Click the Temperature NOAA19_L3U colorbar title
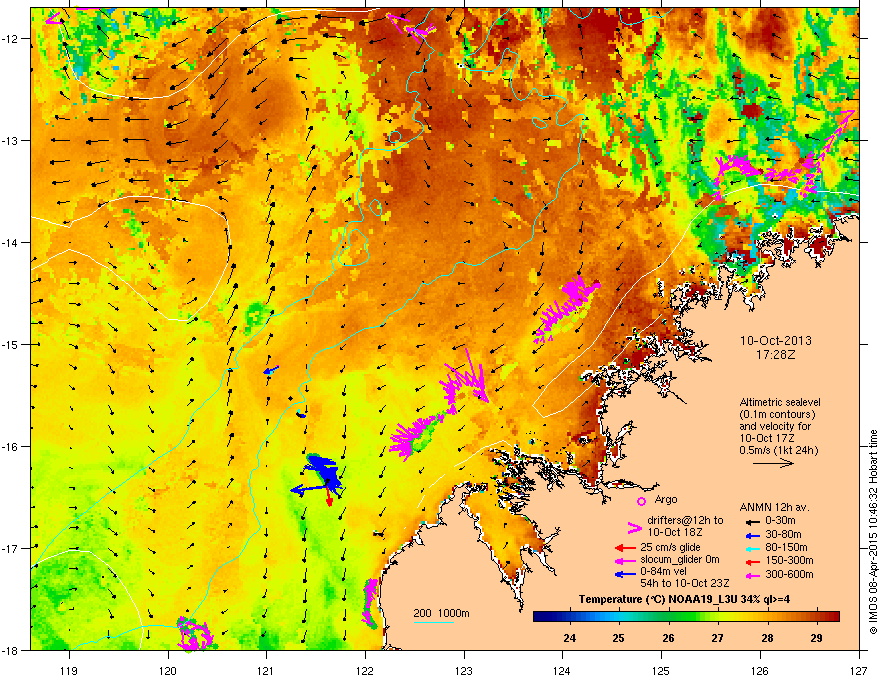Image resolution: width=880 pixels, height=680 pixels. click(x=684, y=599)
